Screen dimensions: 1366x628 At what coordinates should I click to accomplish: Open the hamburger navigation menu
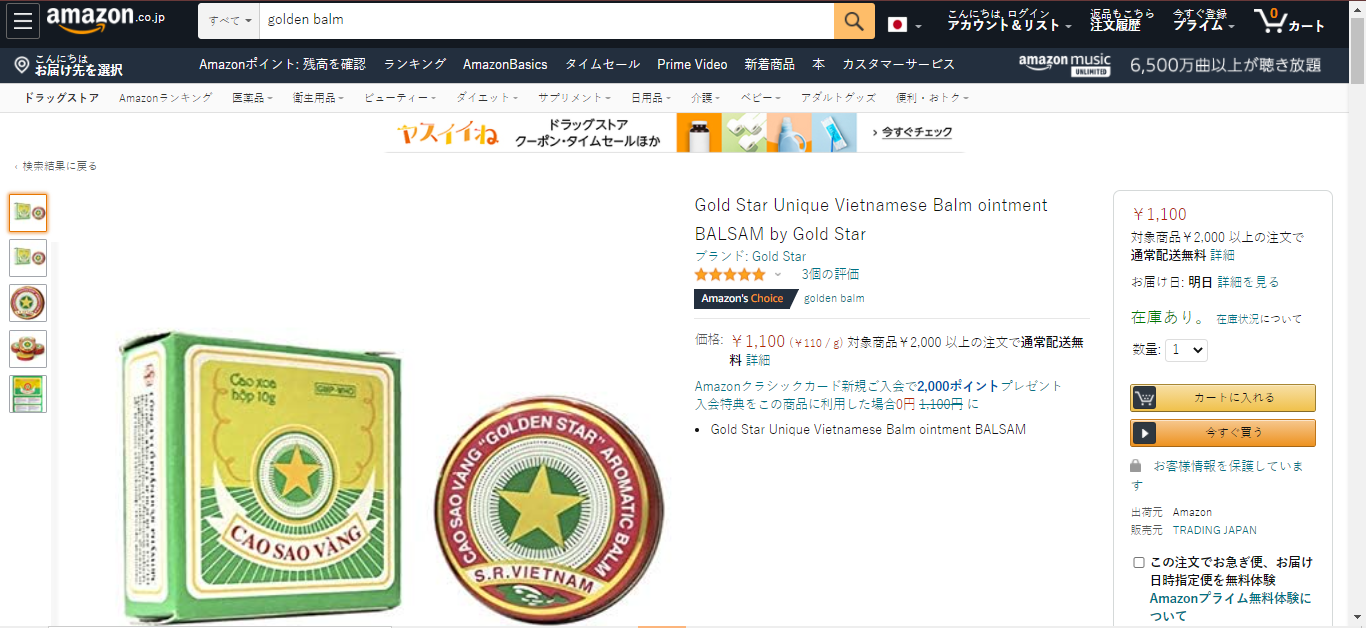click(x=23, y=21)
